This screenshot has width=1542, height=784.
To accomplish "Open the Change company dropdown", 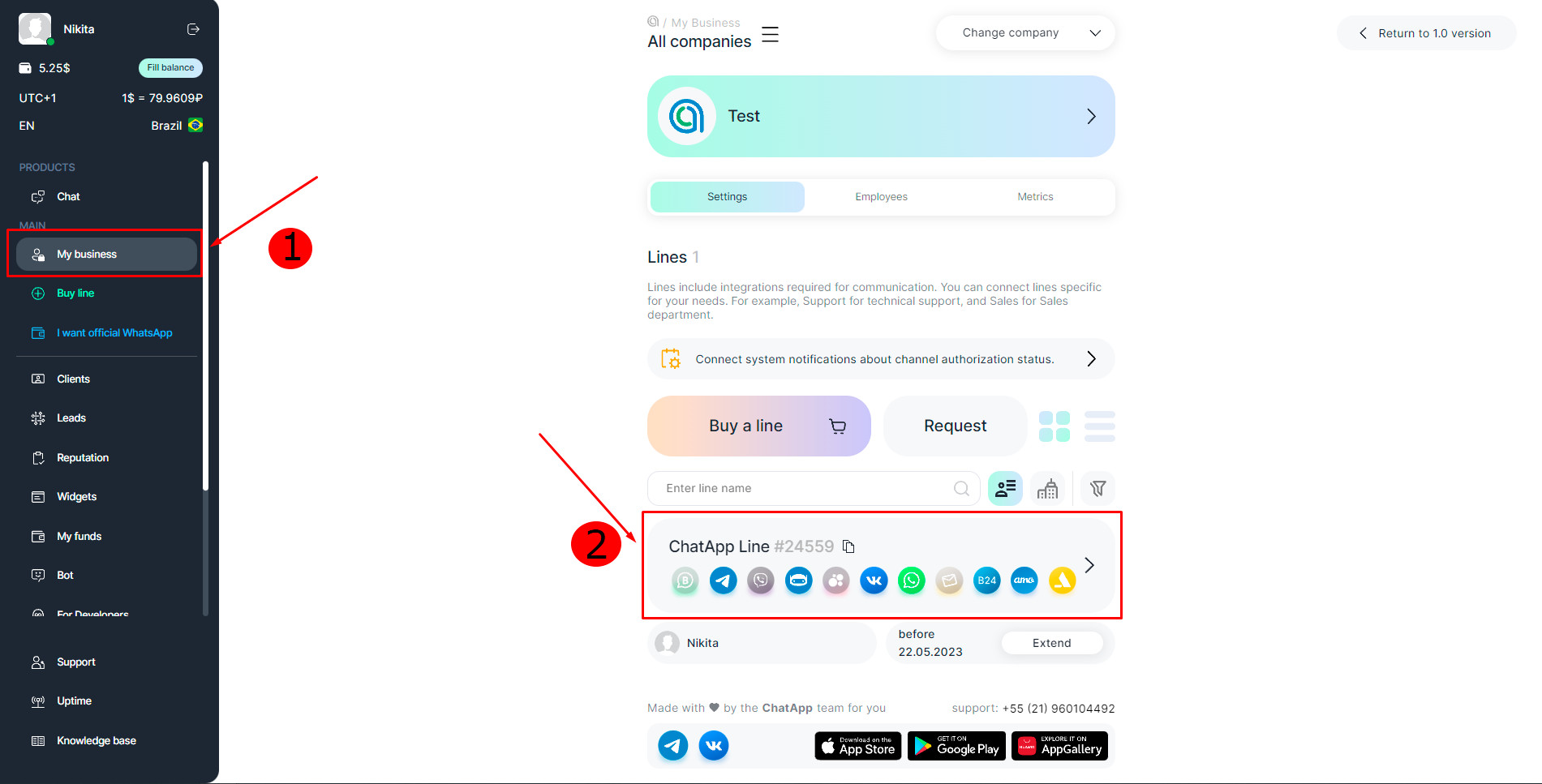I will (1025, 33).
